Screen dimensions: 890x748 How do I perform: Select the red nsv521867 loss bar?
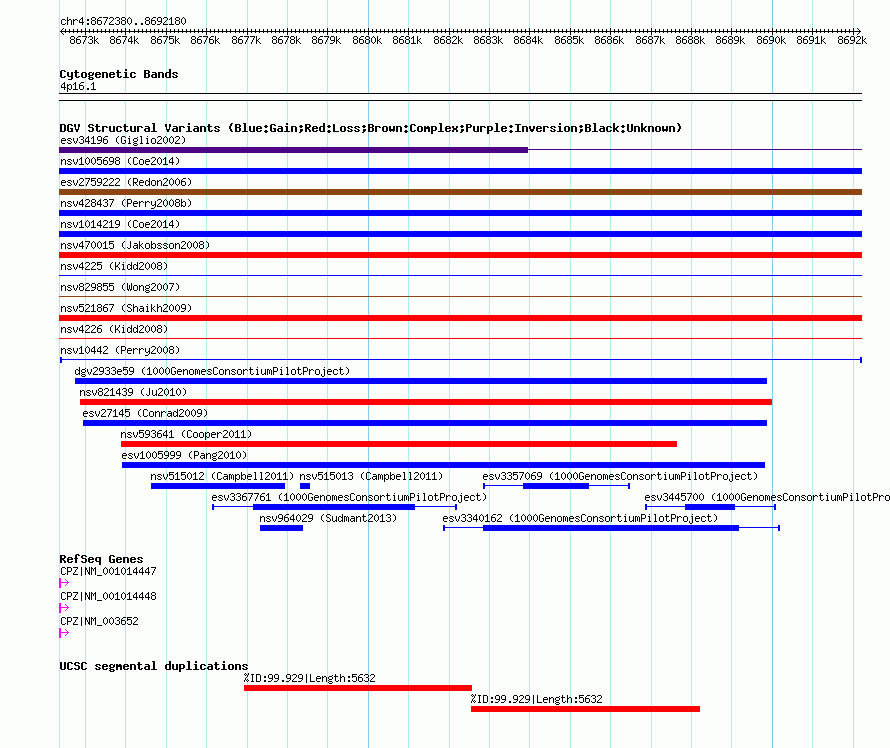460,318
